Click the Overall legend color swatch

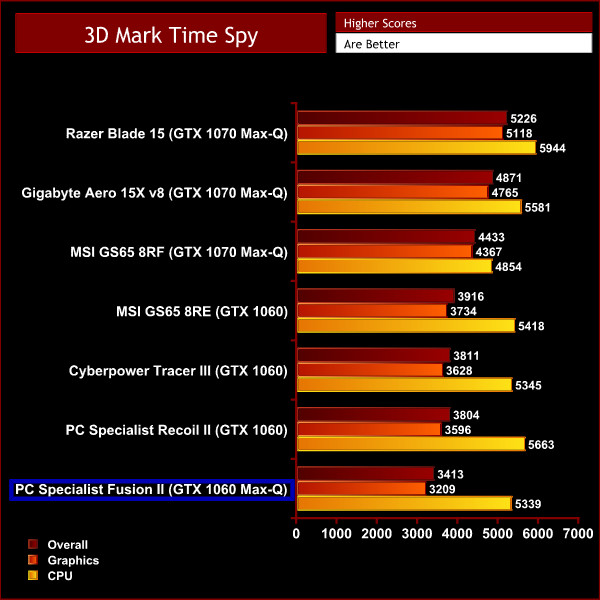[x=33, y=544]
